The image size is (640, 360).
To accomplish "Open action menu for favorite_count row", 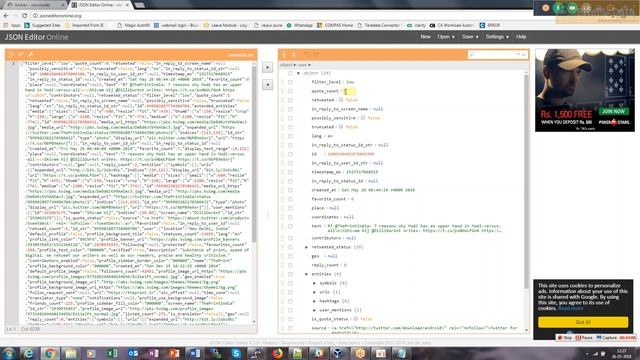I will pyautogui.click(x=290, y=199).
